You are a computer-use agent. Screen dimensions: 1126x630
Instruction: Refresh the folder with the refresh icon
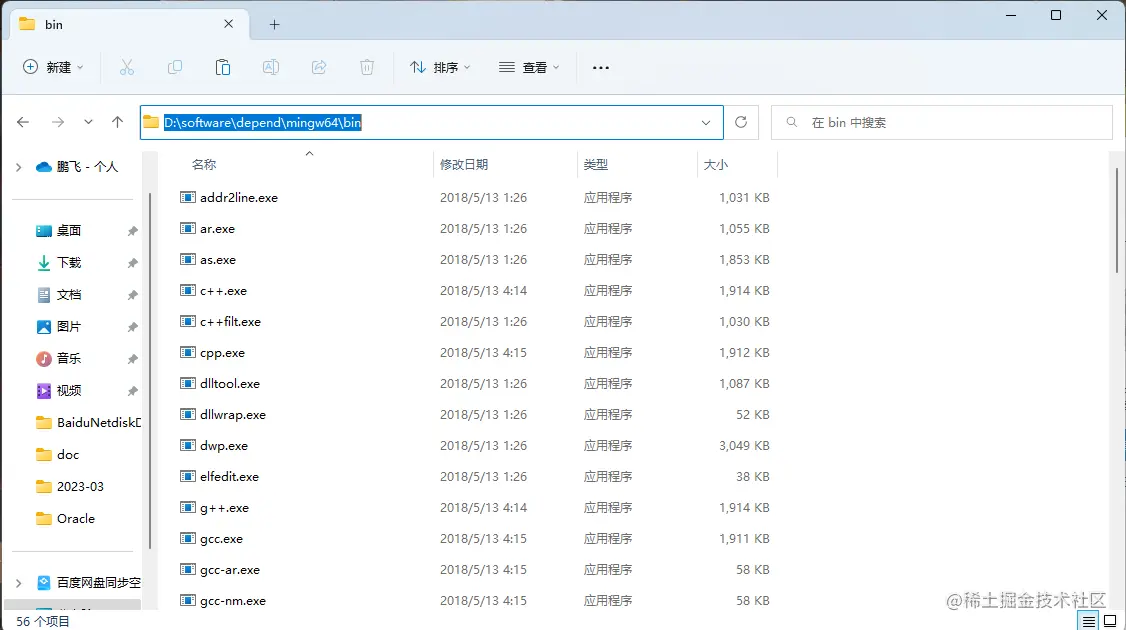(x=741, y=122)
